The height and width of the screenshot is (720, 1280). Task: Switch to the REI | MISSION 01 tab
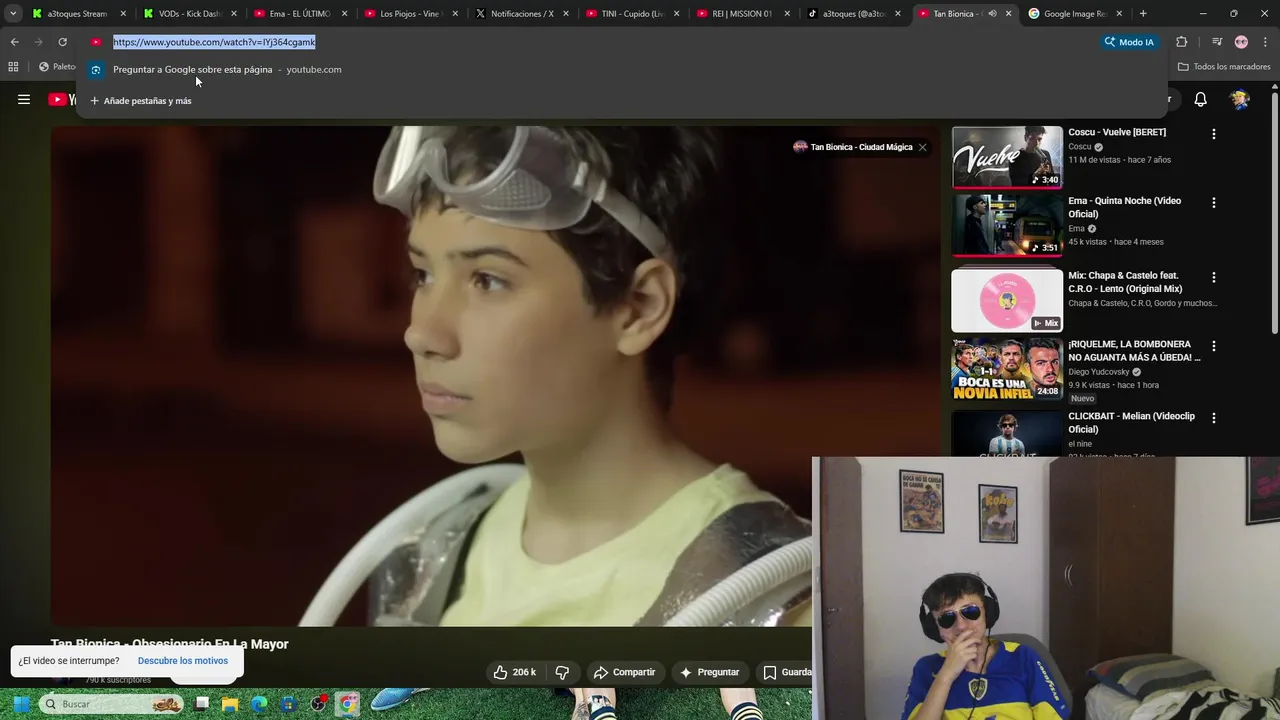(x=742, y=14)
